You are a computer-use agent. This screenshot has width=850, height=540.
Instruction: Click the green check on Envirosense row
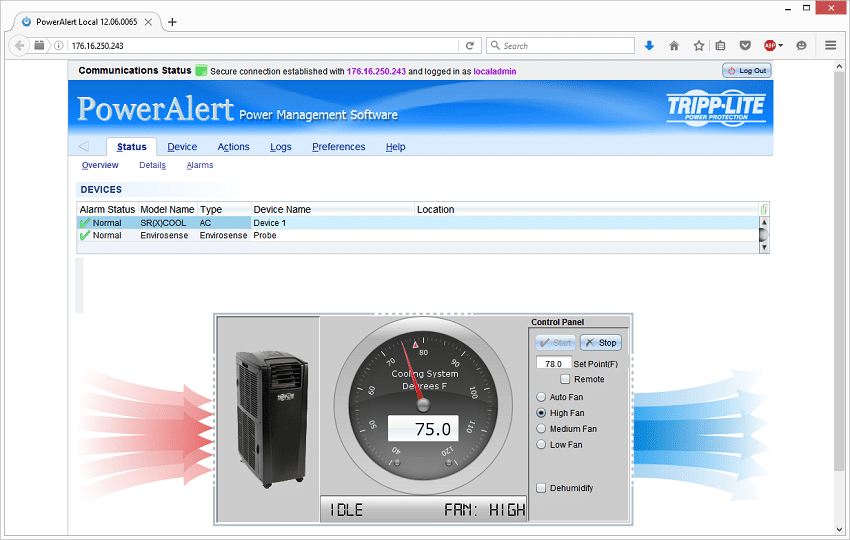85,235
